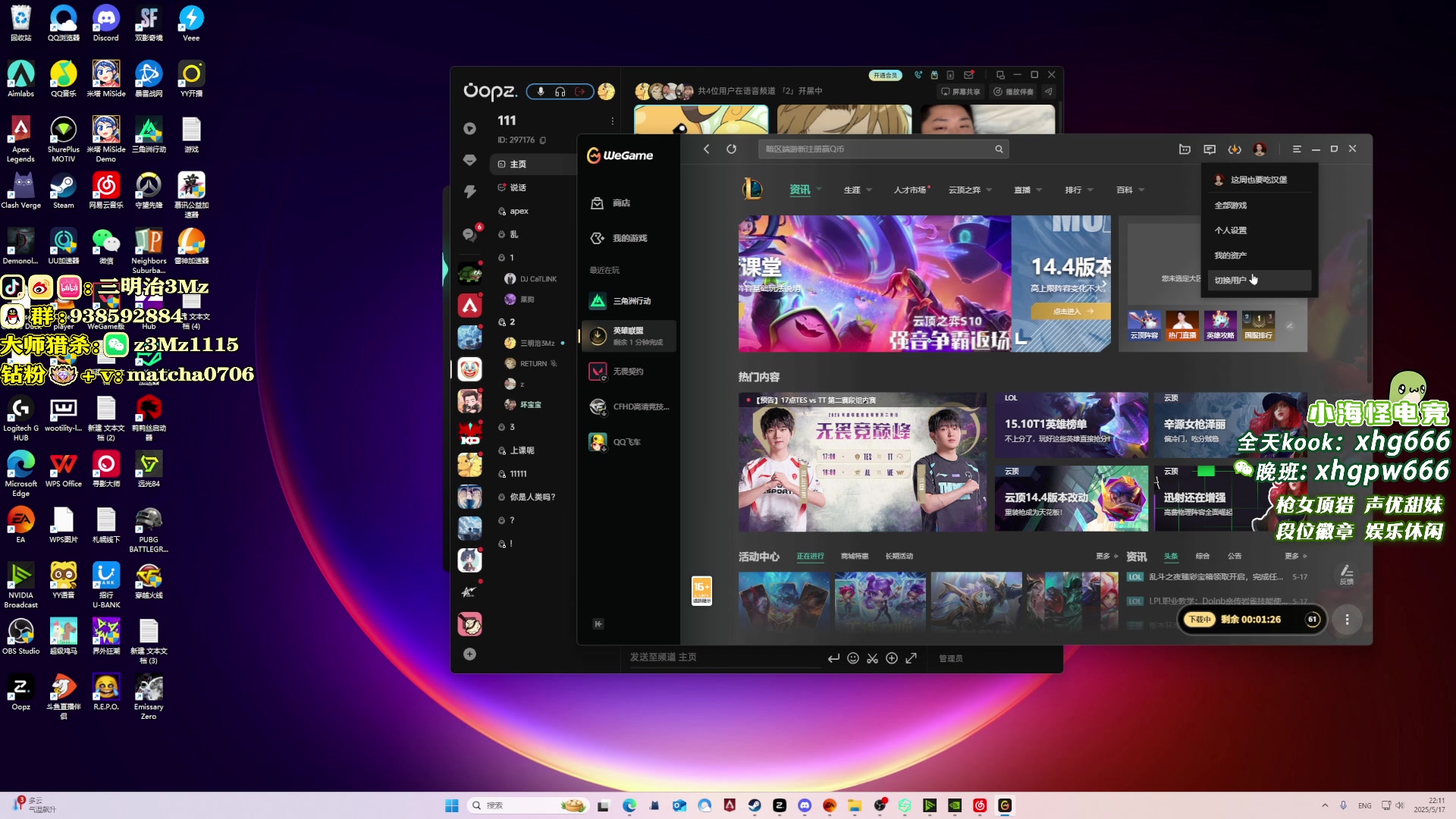
Task: Select 英雄联盟 downloading game entry
Action: pos(628,336)
